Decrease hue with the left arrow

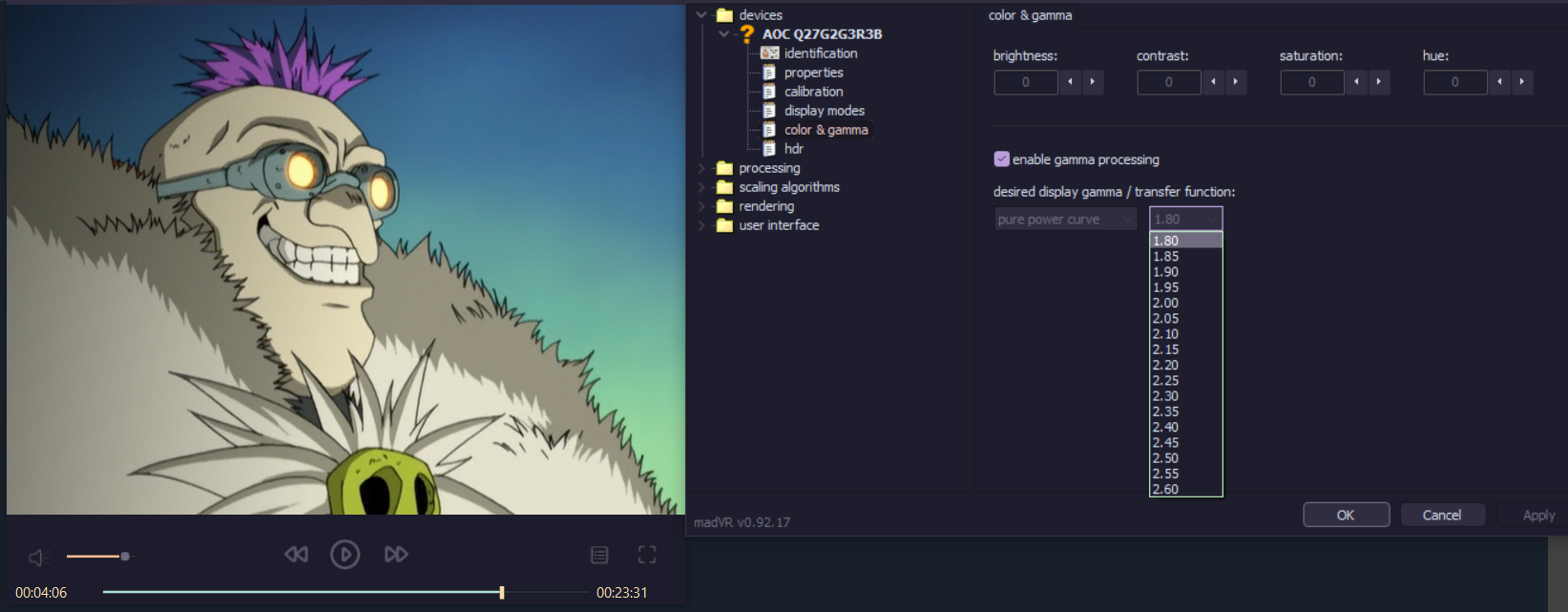(x=1499, y=82)
